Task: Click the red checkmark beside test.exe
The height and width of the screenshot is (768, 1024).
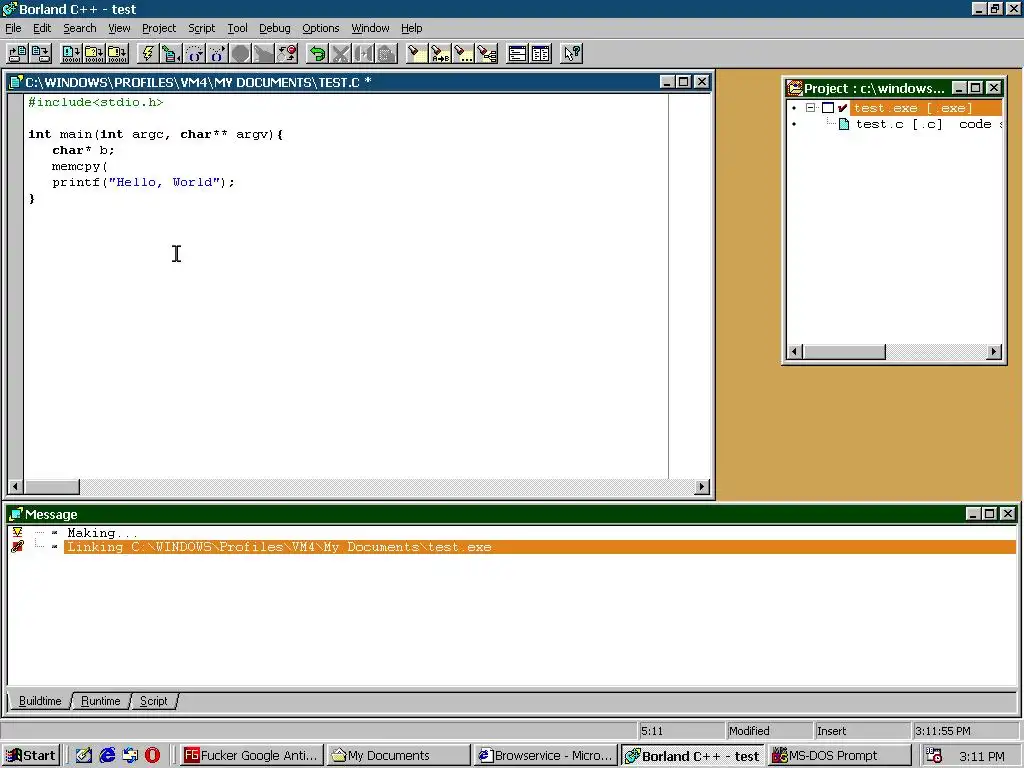Action: 842,108
